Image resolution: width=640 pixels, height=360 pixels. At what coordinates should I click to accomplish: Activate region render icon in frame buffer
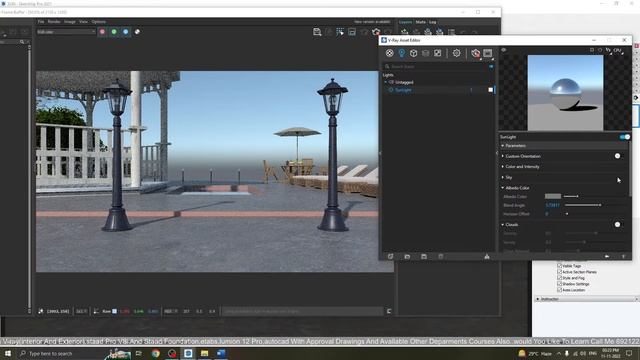(340, 32)
